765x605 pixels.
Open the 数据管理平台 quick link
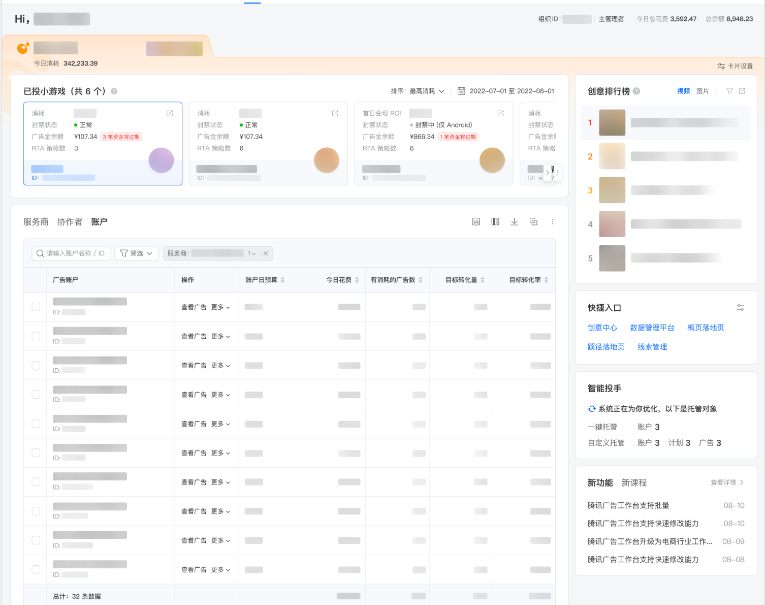tap(652, 328)
